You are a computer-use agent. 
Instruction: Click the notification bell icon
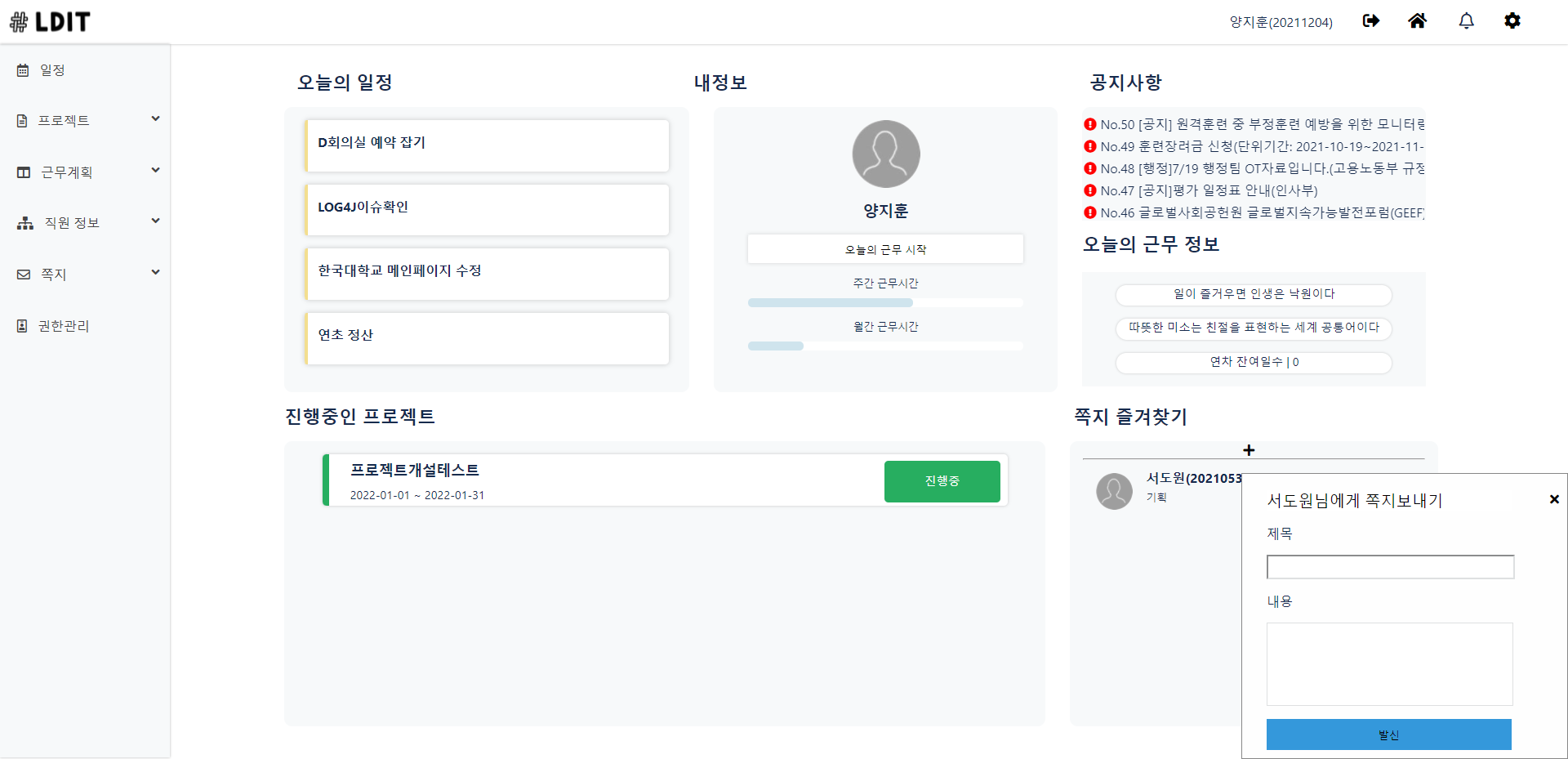coord(1467,21)
